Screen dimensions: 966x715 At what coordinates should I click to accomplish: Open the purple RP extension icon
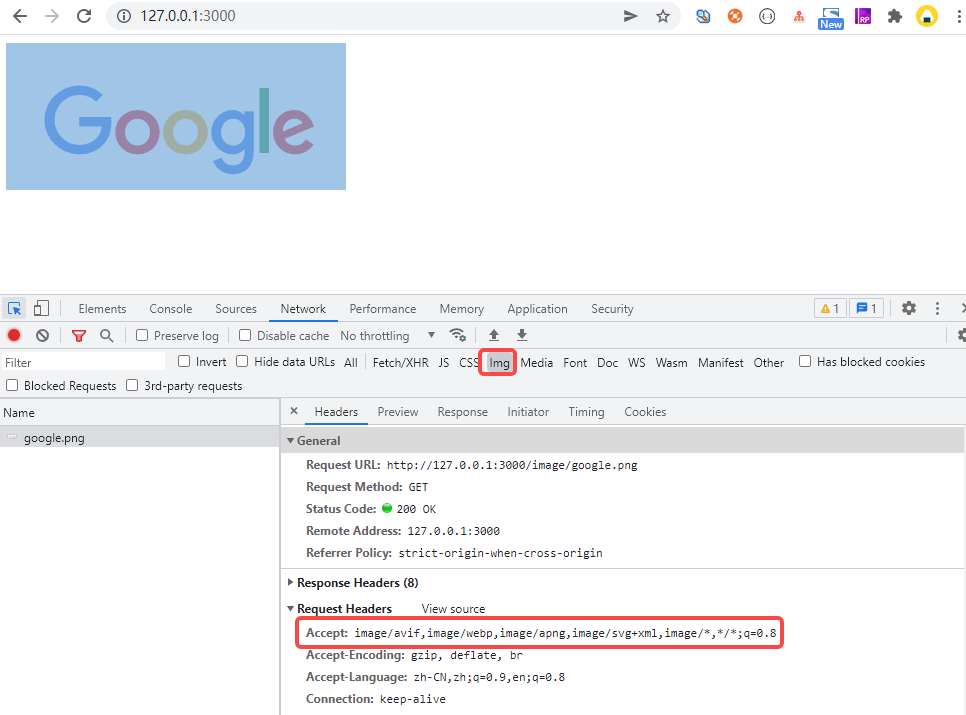point(862,16)
